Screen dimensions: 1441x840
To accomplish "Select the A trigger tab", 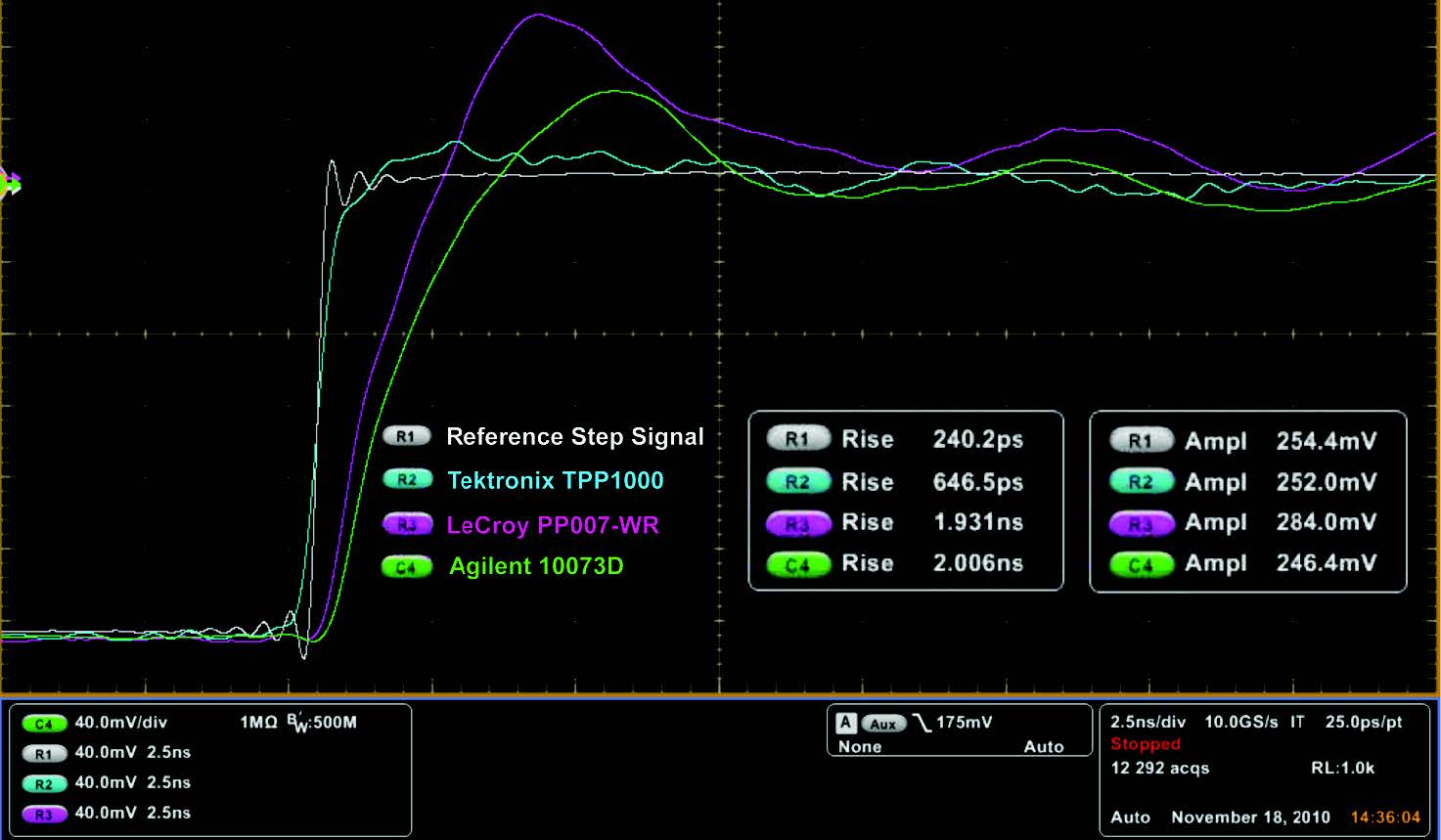I will click(x=844, y=723).
